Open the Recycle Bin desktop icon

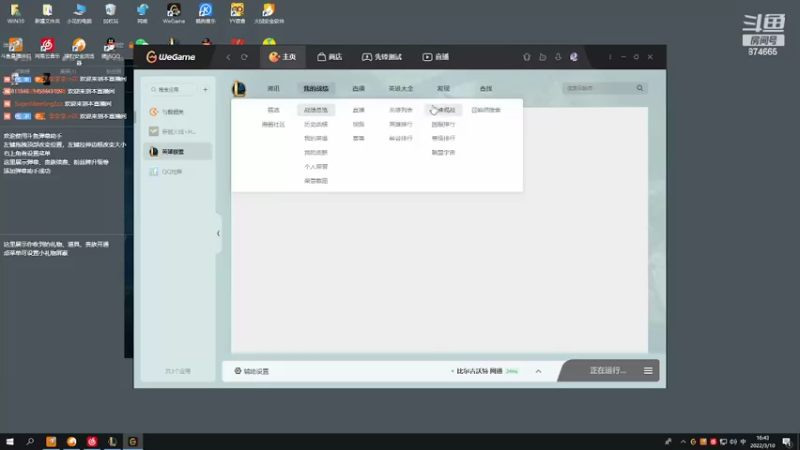(111, 13)
